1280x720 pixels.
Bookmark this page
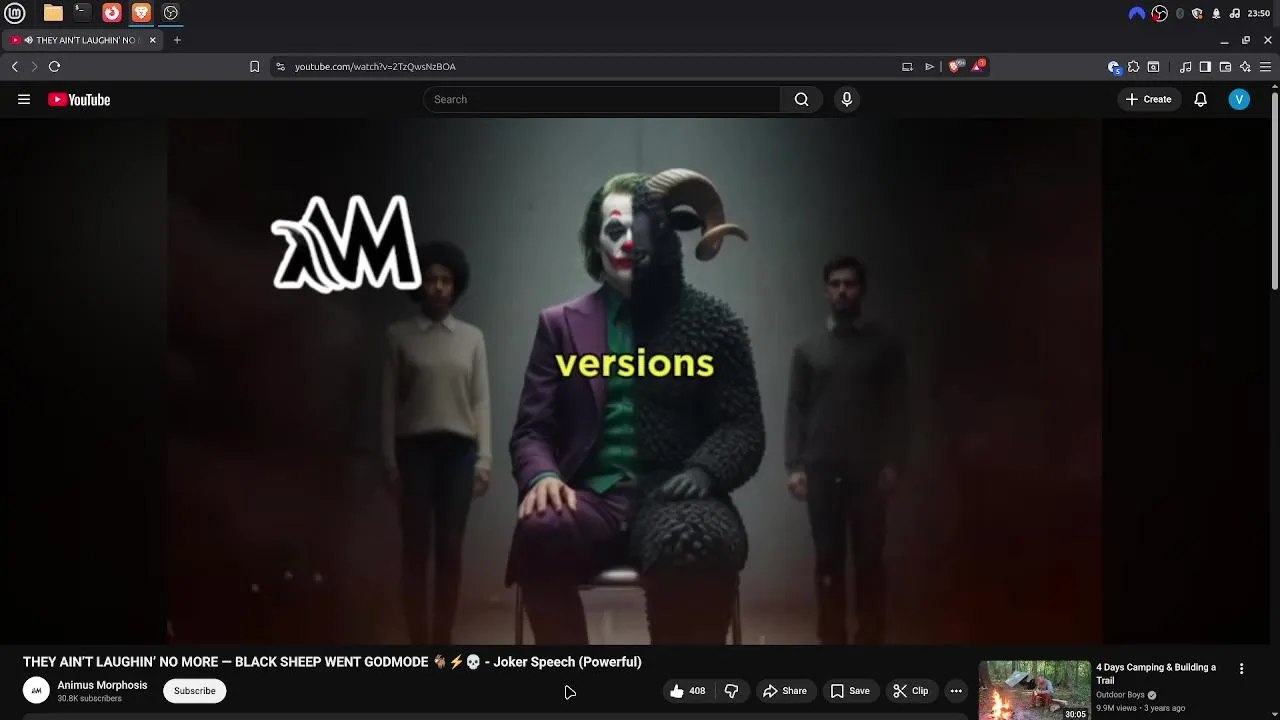(x=254, y=67)
